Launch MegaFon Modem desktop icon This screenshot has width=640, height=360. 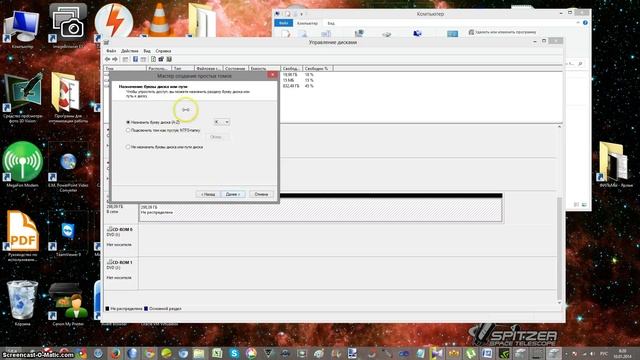[22, 164]
